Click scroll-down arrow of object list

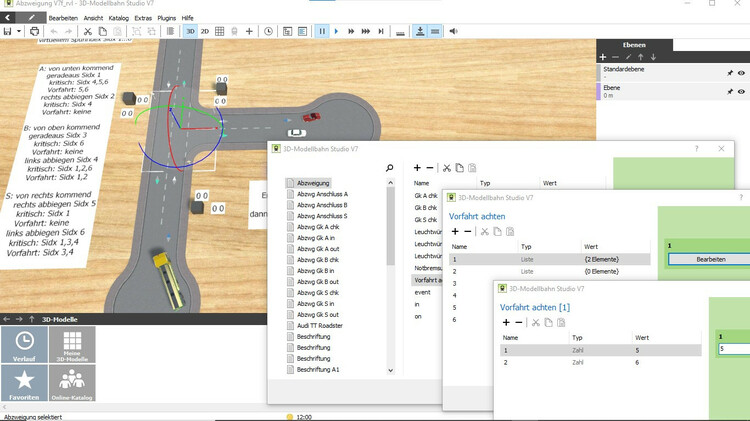390,370
